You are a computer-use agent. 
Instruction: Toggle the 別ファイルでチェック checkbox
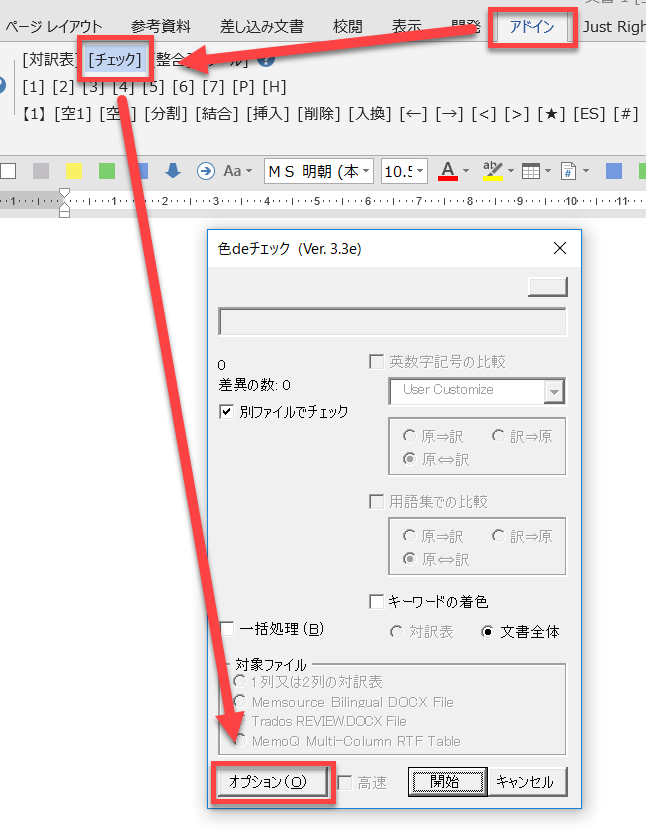(x=227, y=411)
